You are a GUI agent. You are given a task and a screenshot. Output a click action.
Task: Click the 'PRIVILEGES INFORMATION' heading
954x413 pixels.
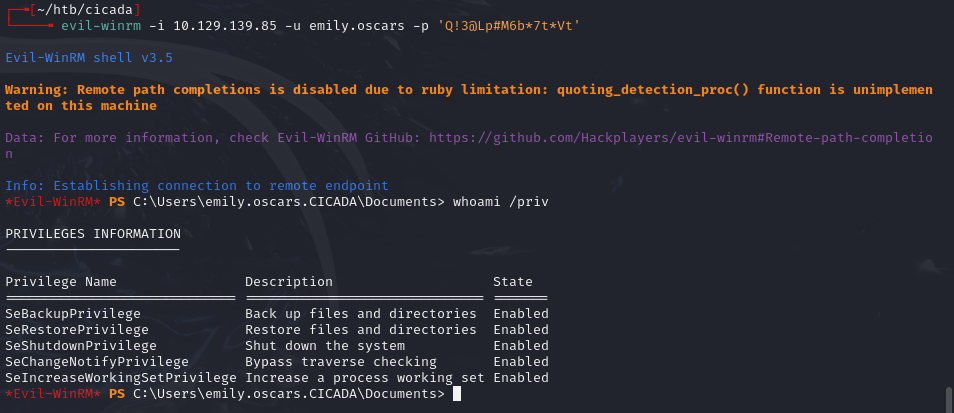[x=93, y=234]
